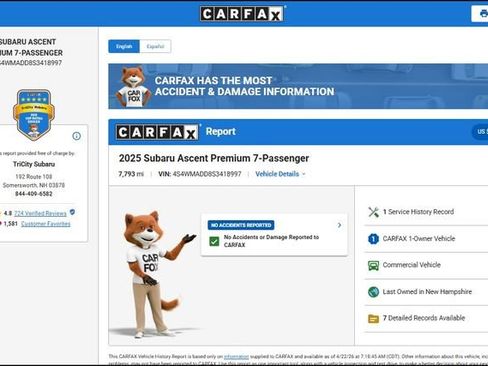Image resolution: width=488 pixels, height=366 pixels.
Task: Switch report language to English
Action: click(124, 46)
